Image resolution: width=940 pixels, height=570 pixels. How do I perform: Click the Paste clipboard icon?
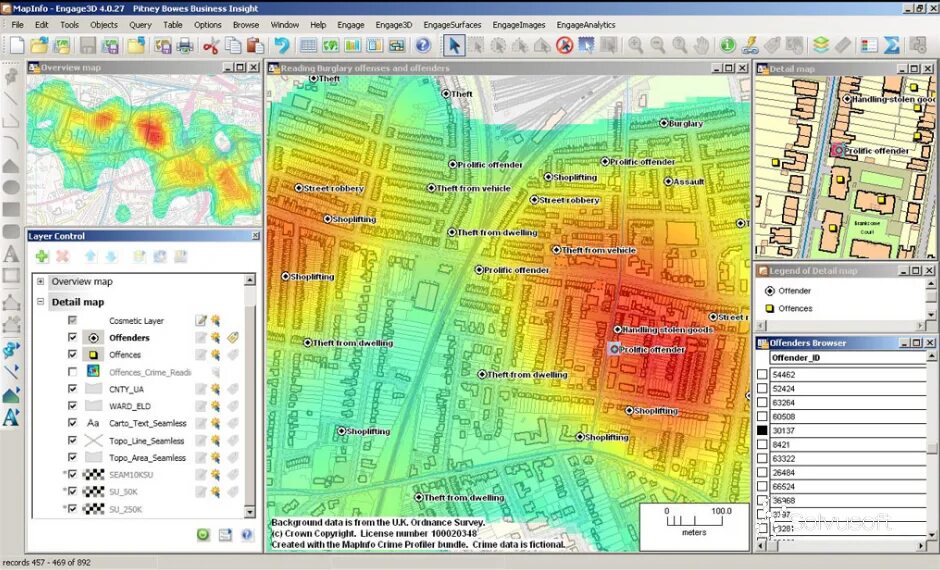(255, 46)
